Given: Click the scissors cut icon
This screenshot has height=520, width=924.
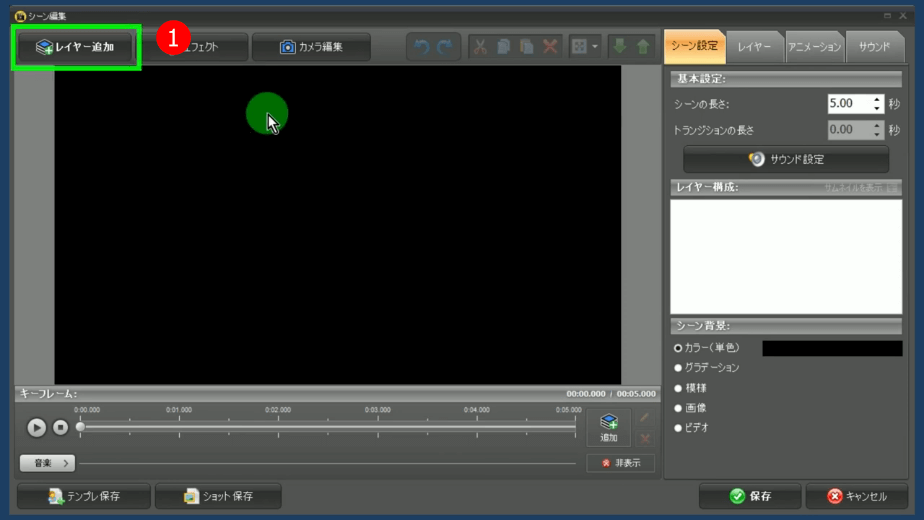Looking at the screenshot, I should point(480,47).
